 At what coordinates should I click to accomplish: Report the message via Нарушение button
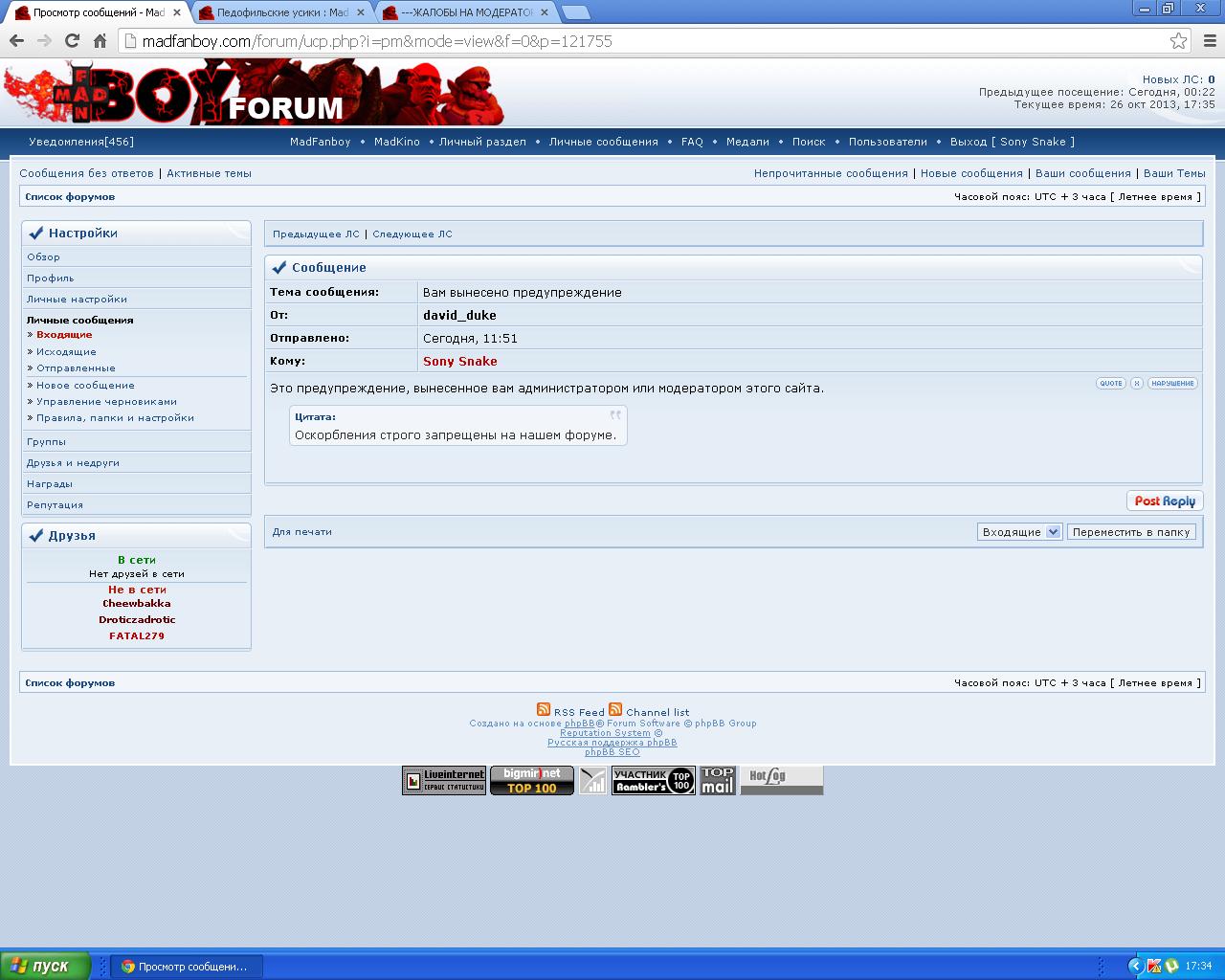tap(1172, 383)
